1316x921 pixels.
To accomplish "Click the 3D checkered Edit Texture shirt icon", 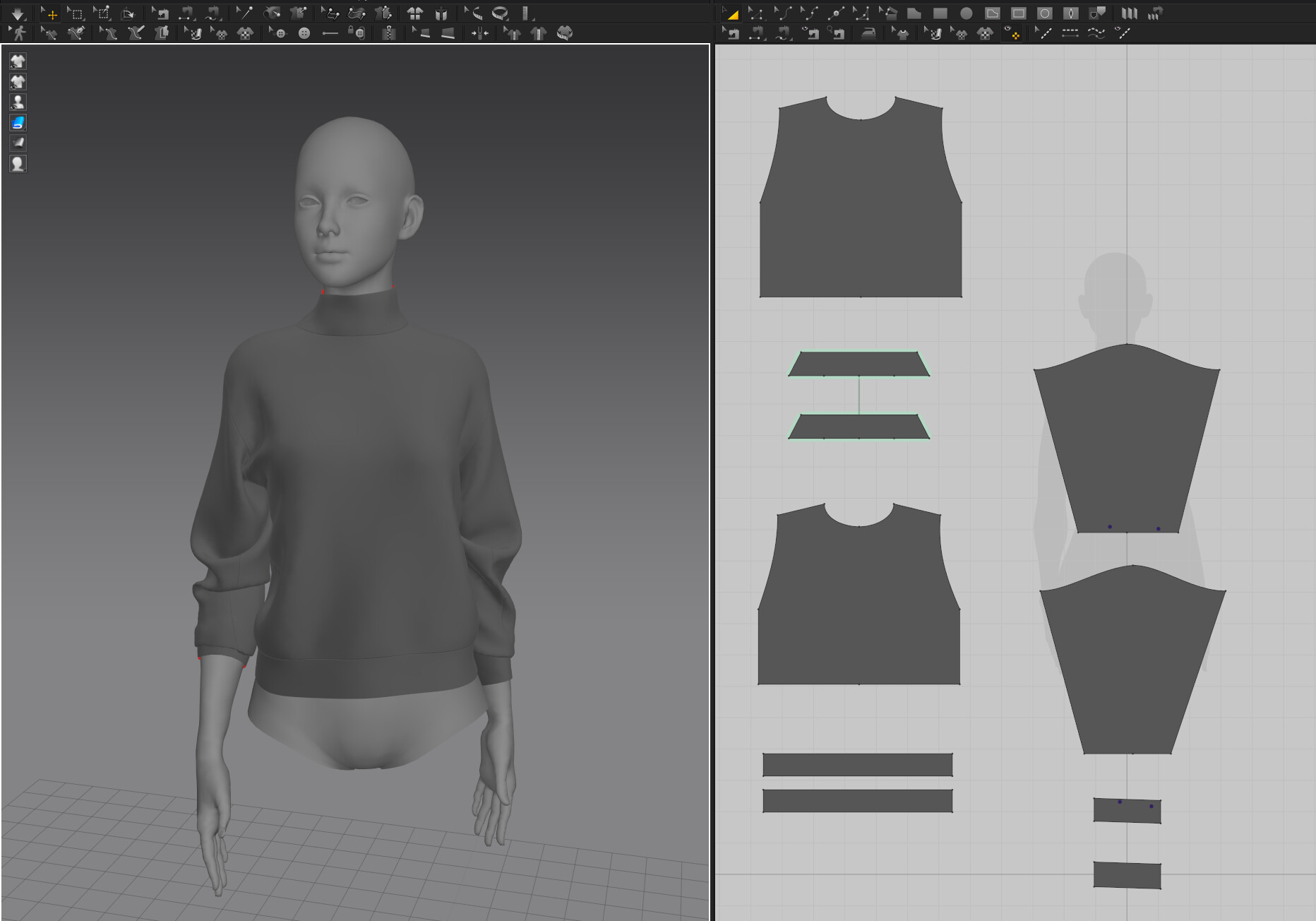I will pos(244,33).
